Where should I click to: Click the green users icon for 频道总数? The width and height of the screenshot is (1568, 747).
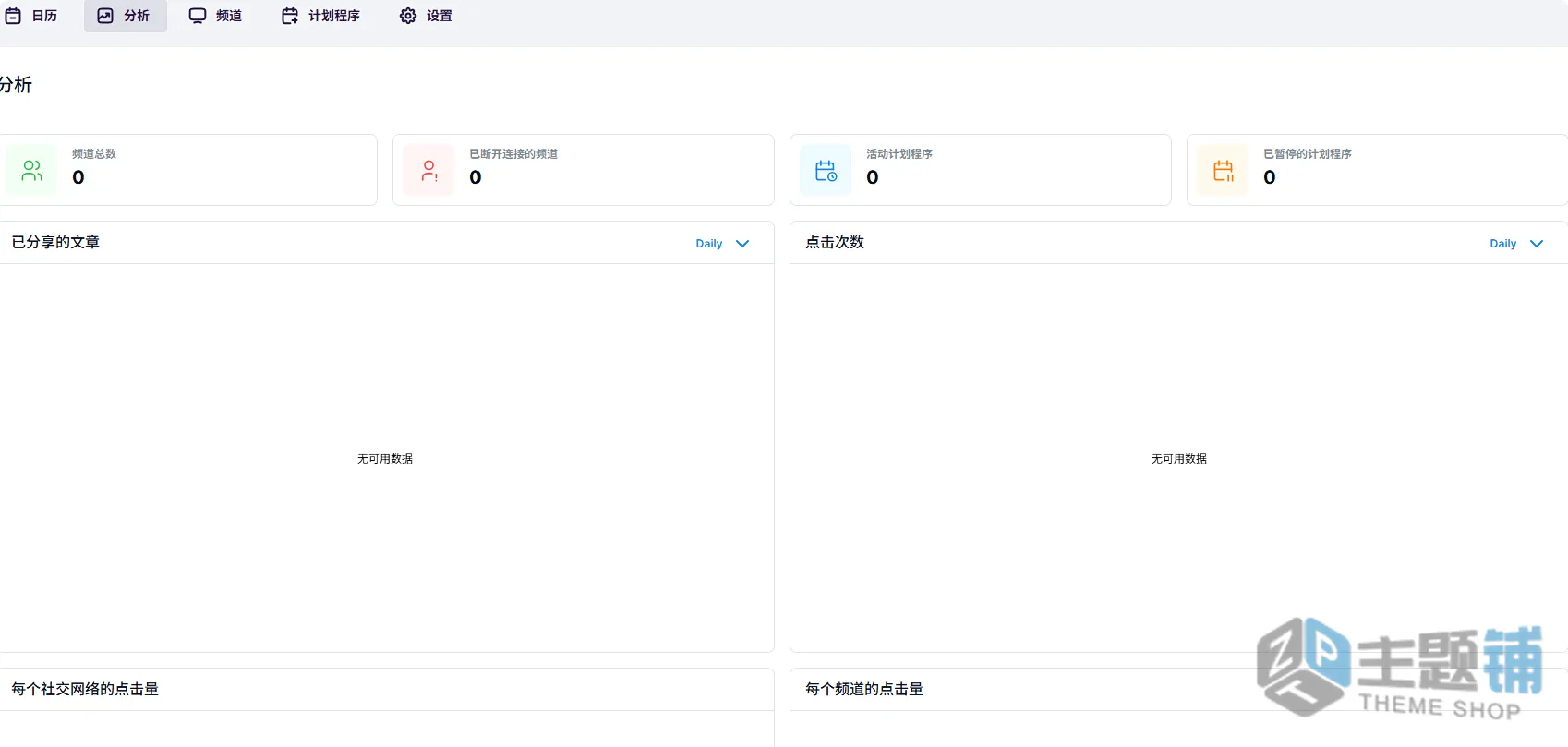pos(31,170)
